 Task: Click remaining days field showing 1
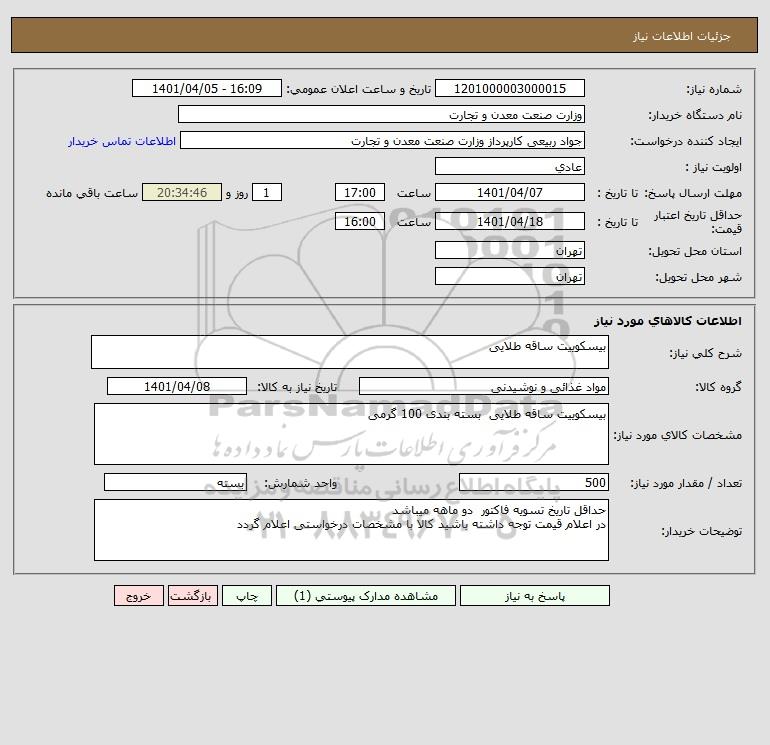pos(267,193)
